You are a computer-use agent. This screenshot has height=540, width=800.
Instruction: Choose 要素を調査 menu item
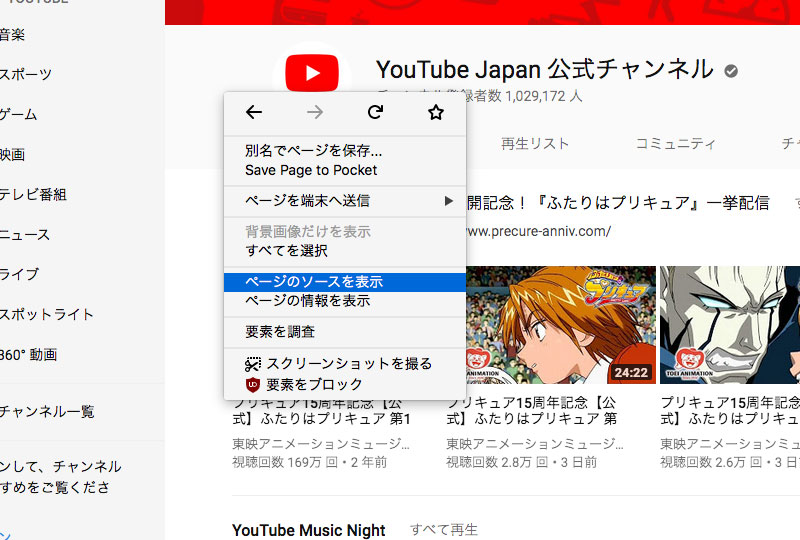tap(344, 332)
